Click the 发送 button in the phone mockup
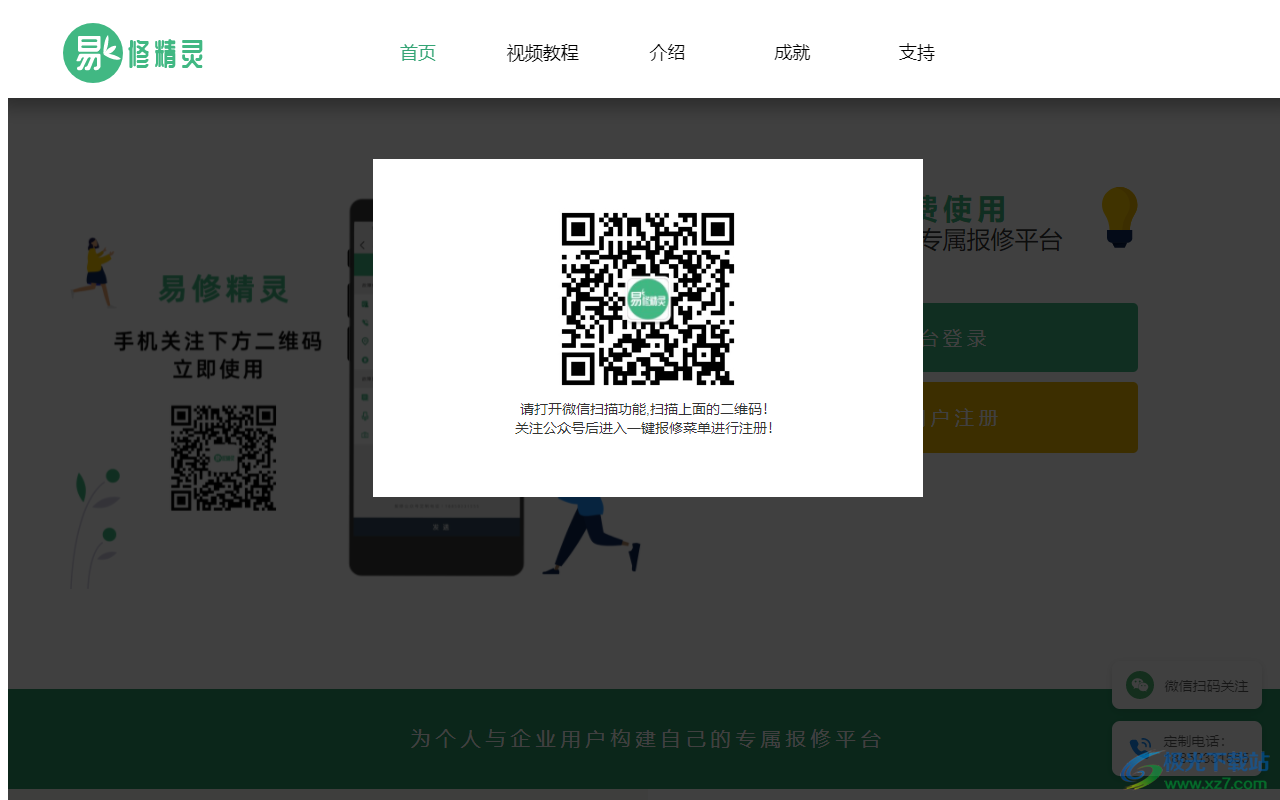Image resolution: width=1280 pixels, height=800 pixels. coord(440,528)
